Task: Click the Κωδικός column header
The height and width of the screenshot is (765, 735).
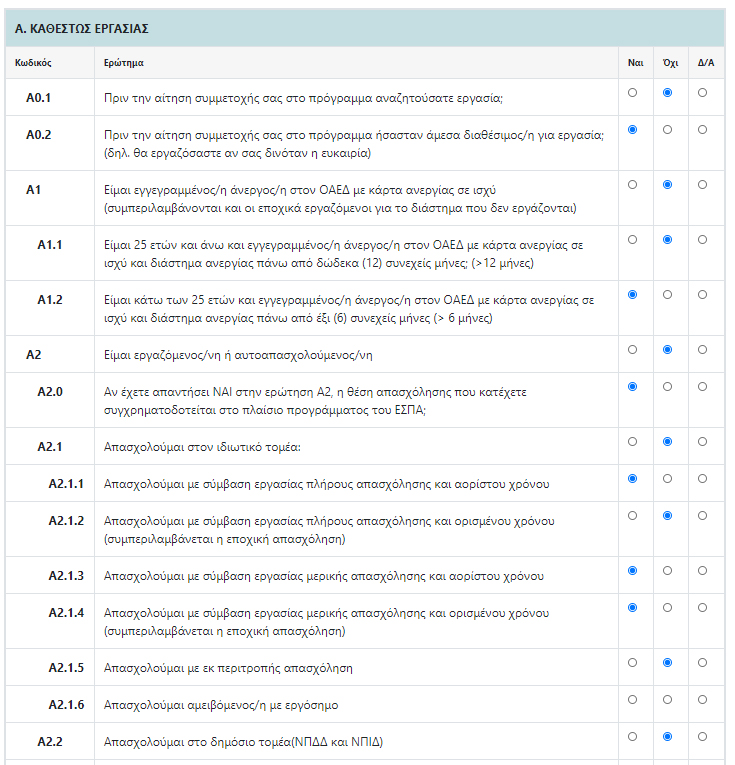Action: (x=34, y=62)
